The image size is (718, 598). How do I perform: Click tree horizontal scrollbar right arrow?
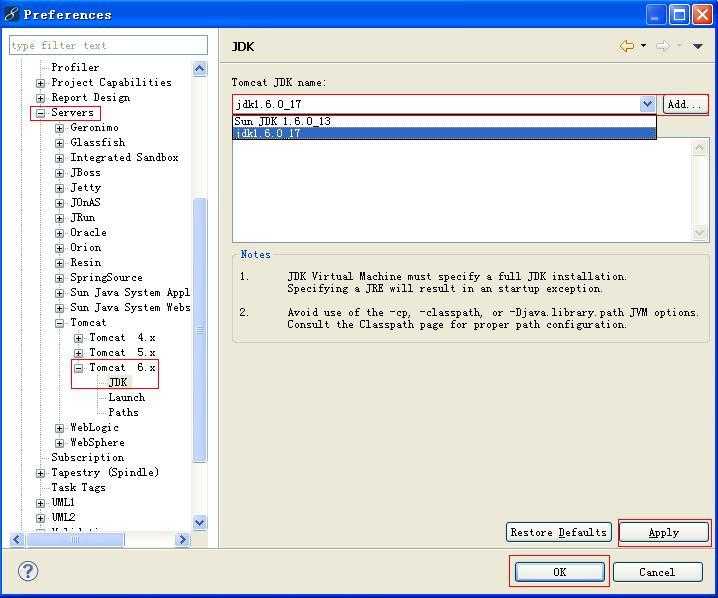coord(182,540)
